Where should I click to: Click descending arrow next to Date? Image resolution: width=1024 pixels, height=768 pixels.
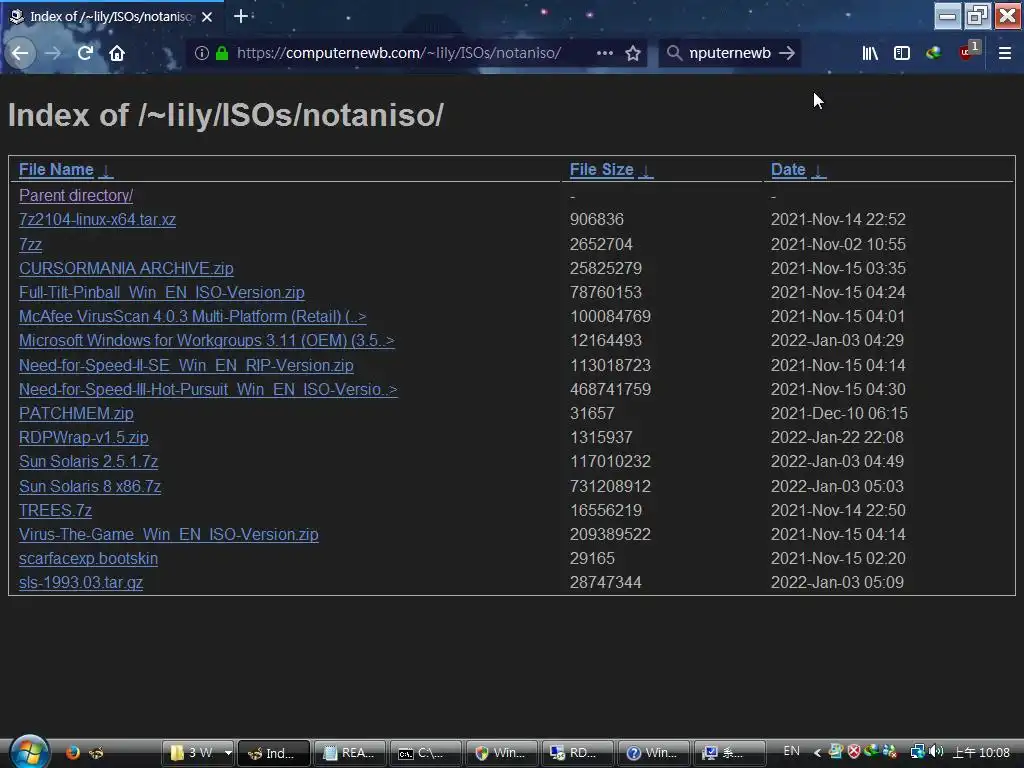(818, 170)
